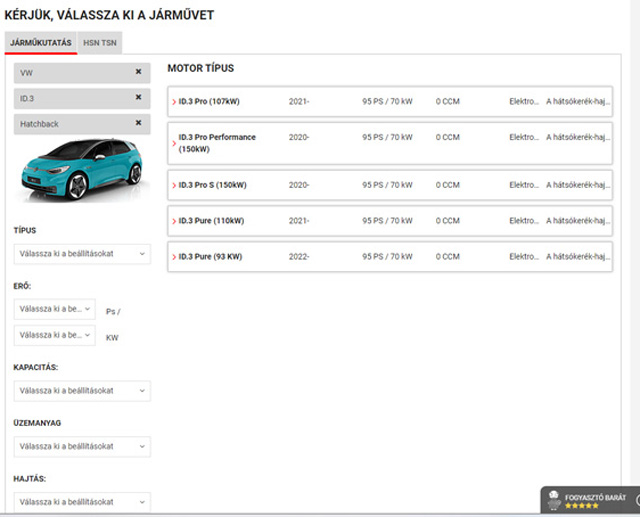Click the Fogyasztó Barát badge mascot icon
Screen dimensions: 640x517
click(x=553, y=500)
